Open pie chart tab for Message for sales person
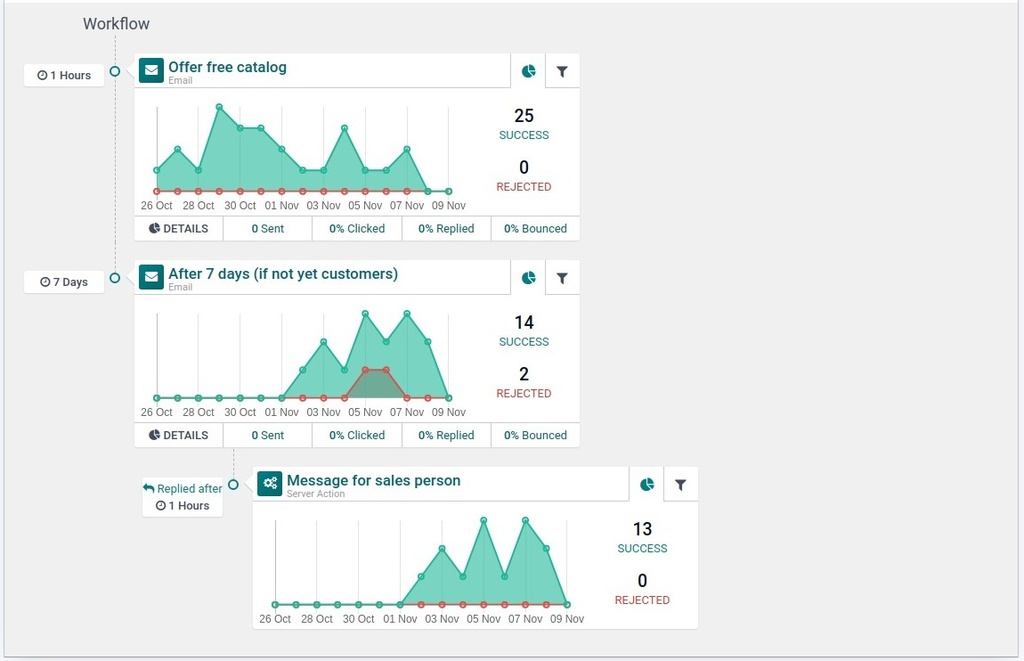This screenshot has height=661, width=1024. pyautogui.click(x=647, y=485)
